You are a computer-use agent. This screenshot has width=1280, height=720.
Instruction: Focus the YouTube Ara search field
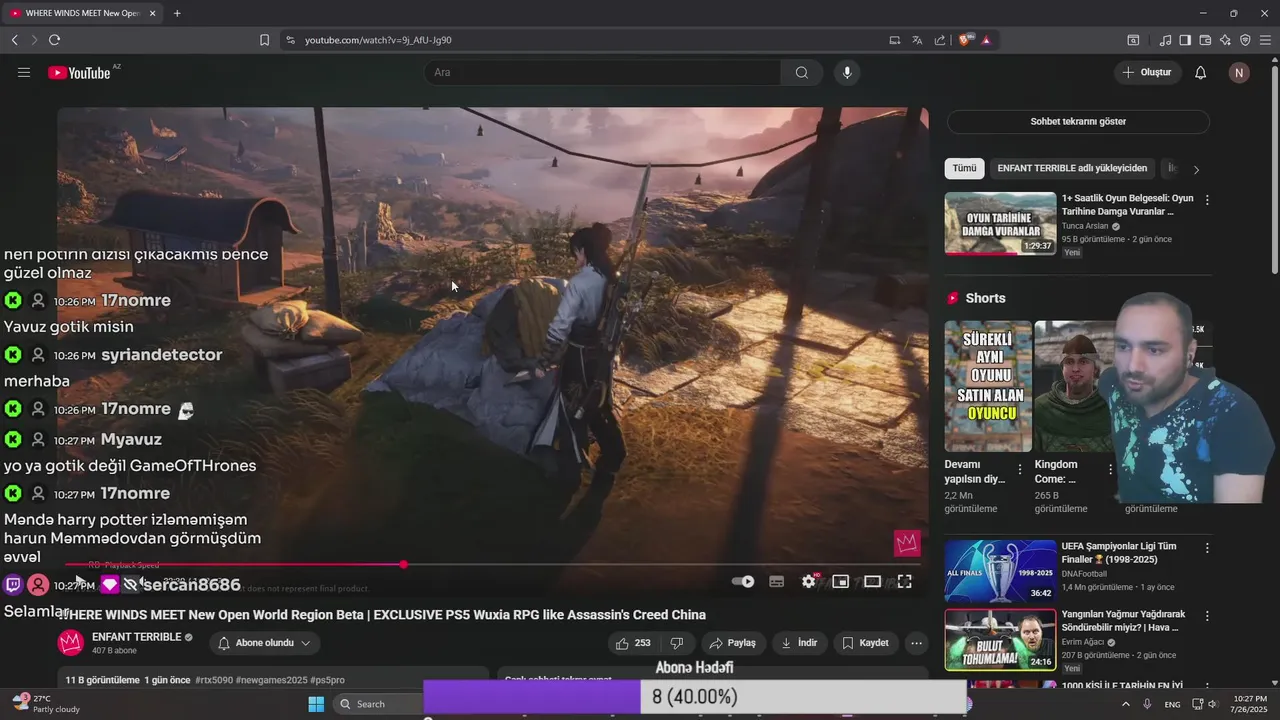(x=602, y=73)
